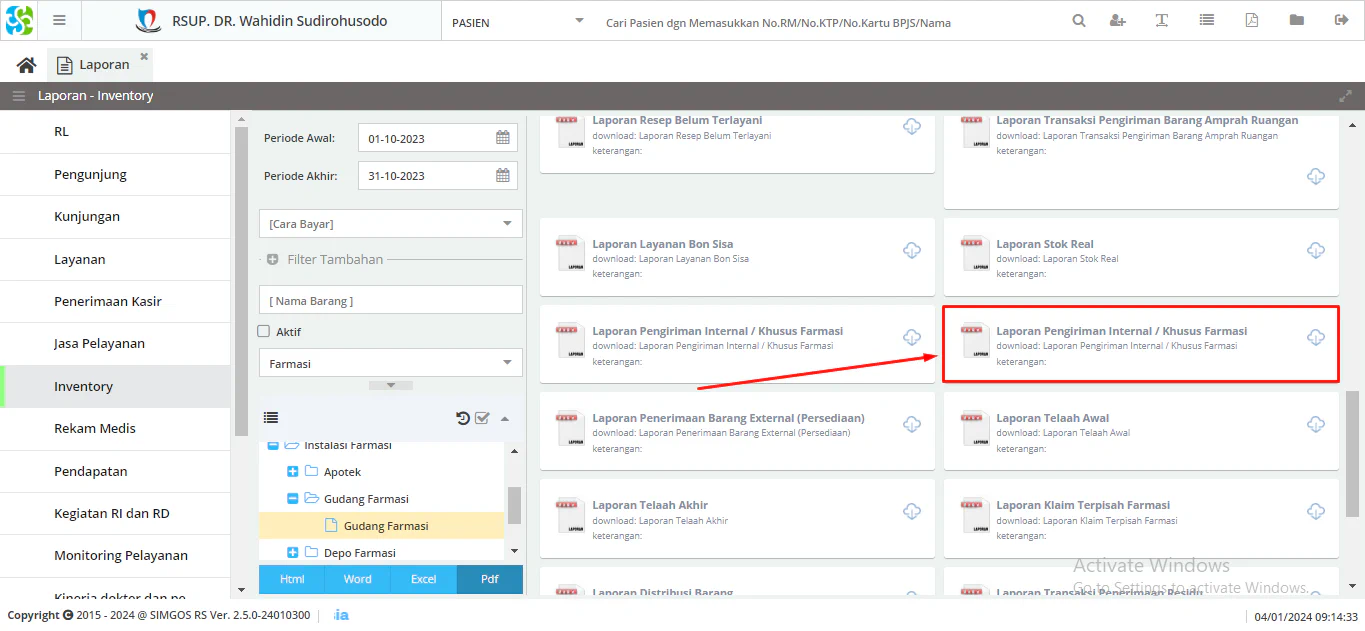Collapse the tree panel with the up triangle

point(505,419)
